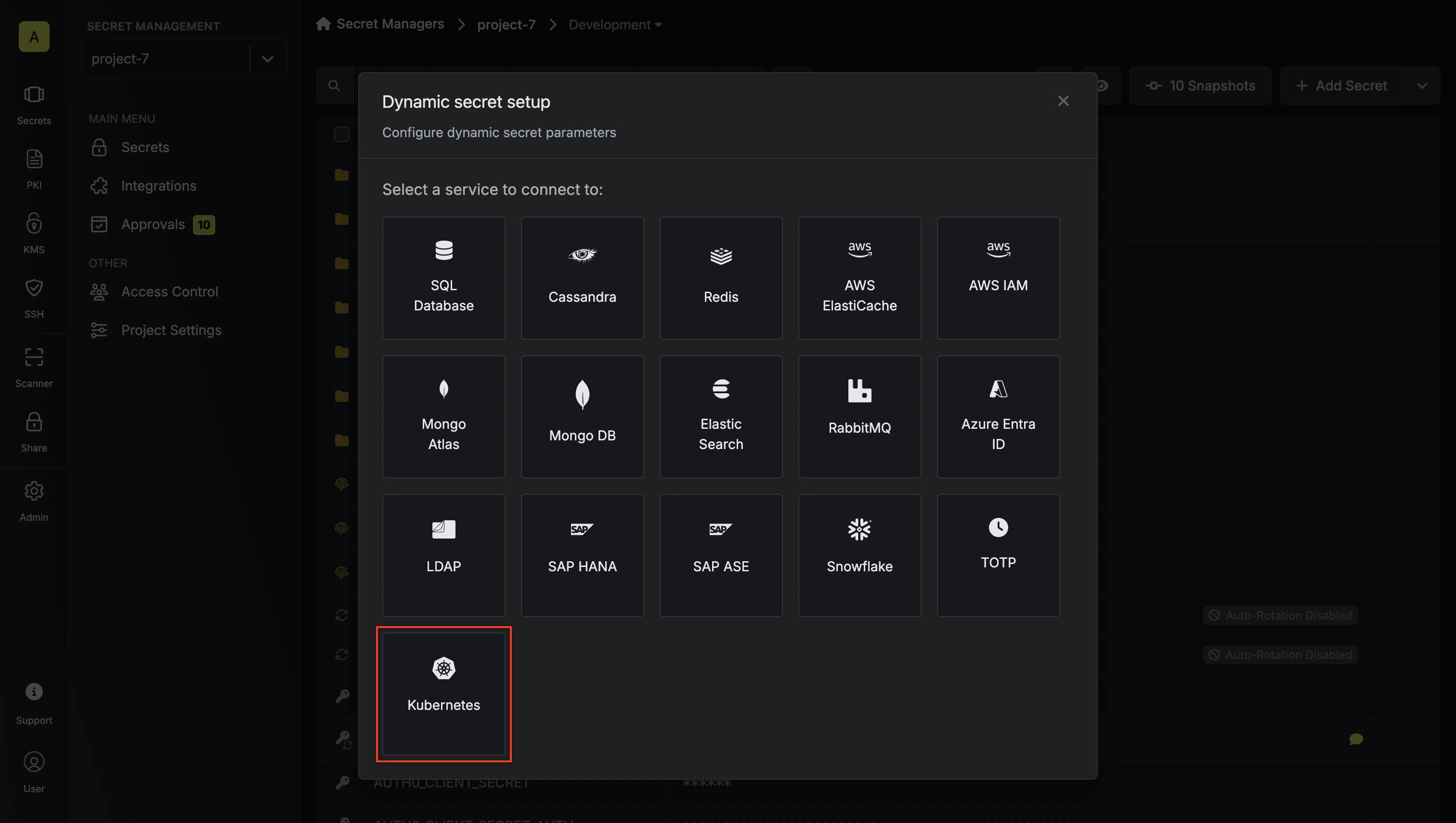This screenshot has width=1456, height=823.
Task: Pick the TOTP service tile
Action: click(x=998, y=555)
